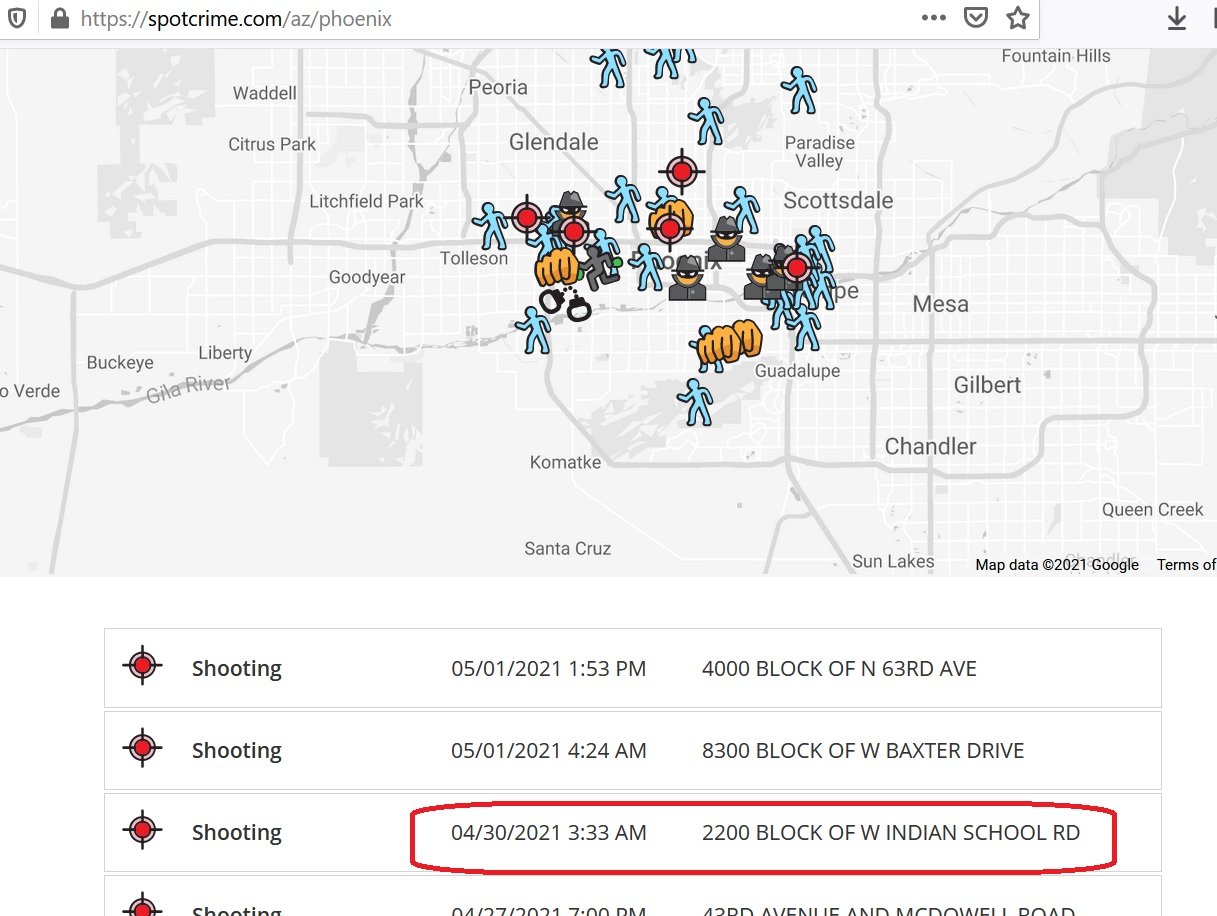The width and height of the screenshot is (1217, 916).
Task: Open the page actions three-dot menu
Action: [933, 18]
